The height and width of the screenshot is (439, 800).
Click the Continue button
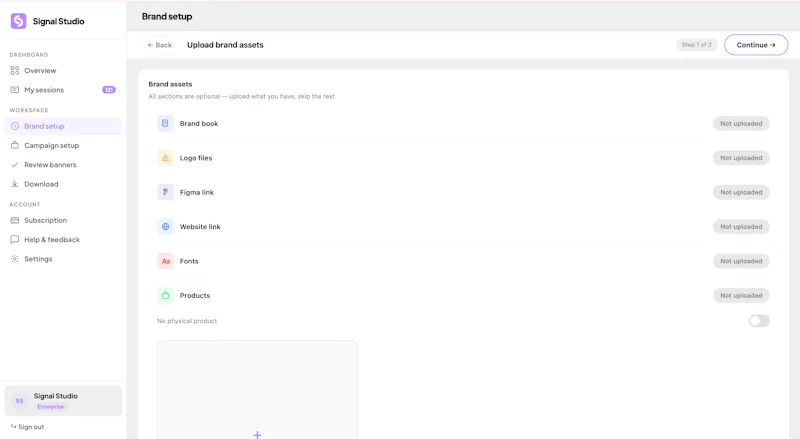pyautogui.click(x=756, y=45)
